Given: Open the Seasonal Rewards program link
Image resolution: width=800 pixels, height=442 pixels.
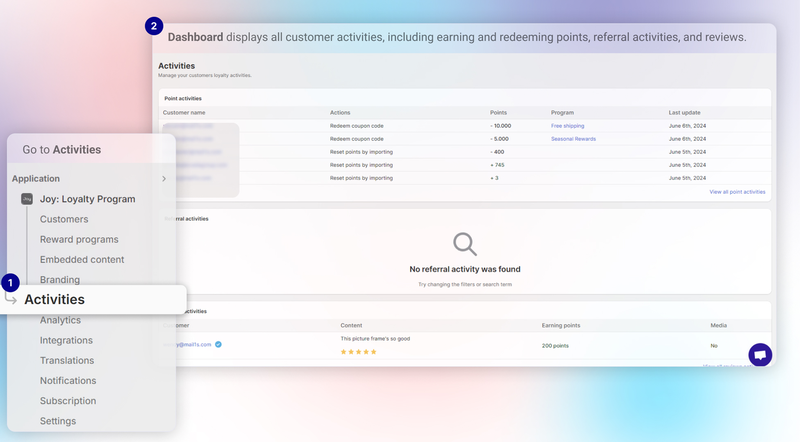Looking at the screenshot, I should pyautogui.click(x=573, y=139).
